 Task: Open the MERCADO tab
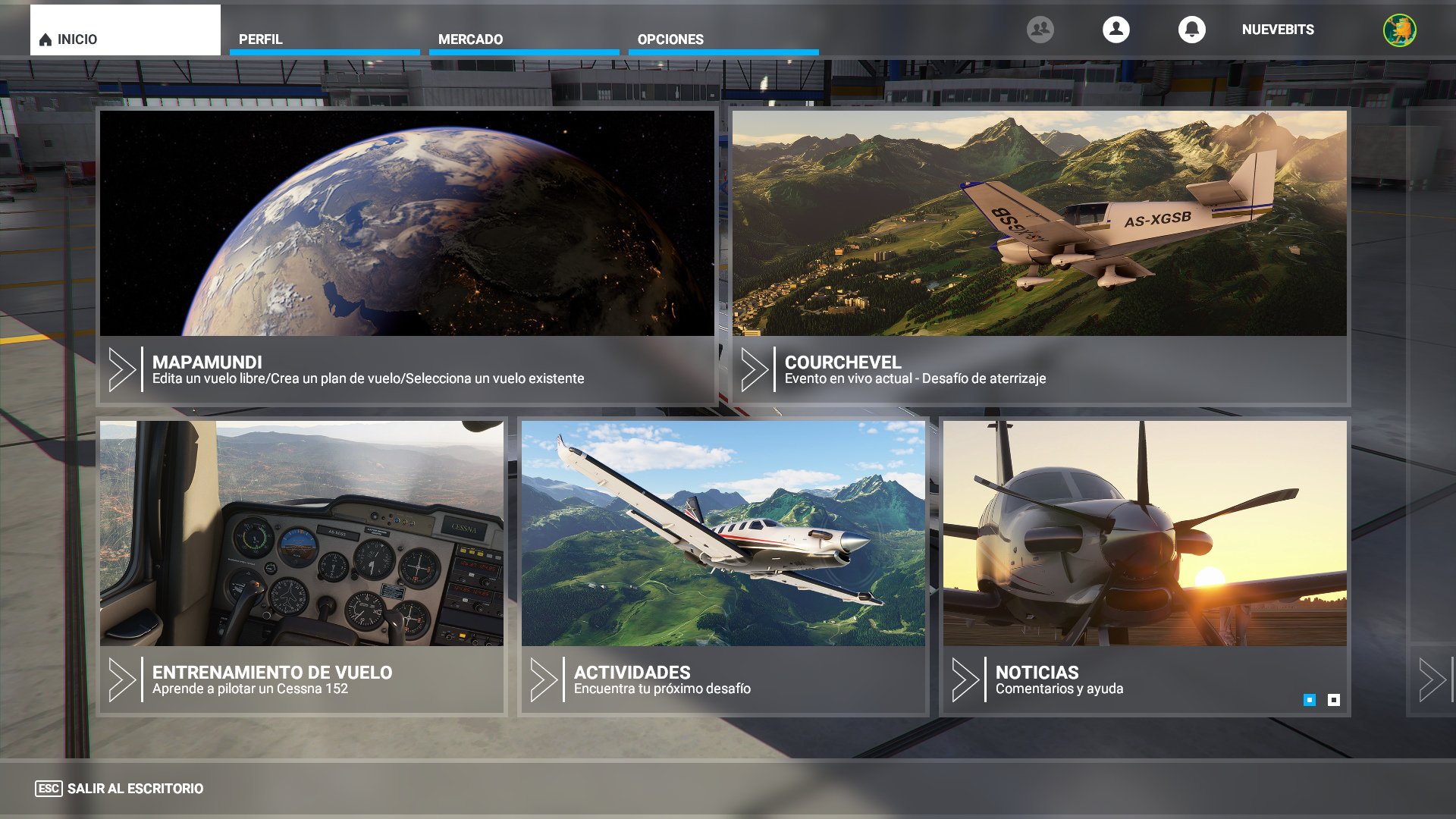click(x=471, y=37)
